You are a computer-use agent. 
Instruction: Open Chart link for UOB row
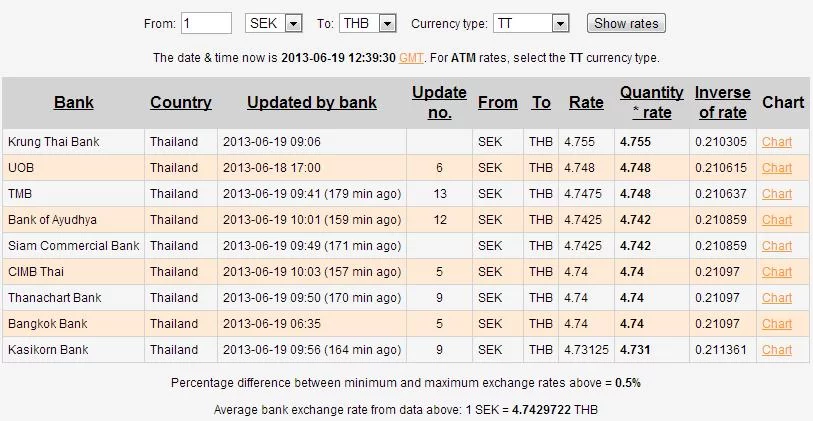point(777,168)
